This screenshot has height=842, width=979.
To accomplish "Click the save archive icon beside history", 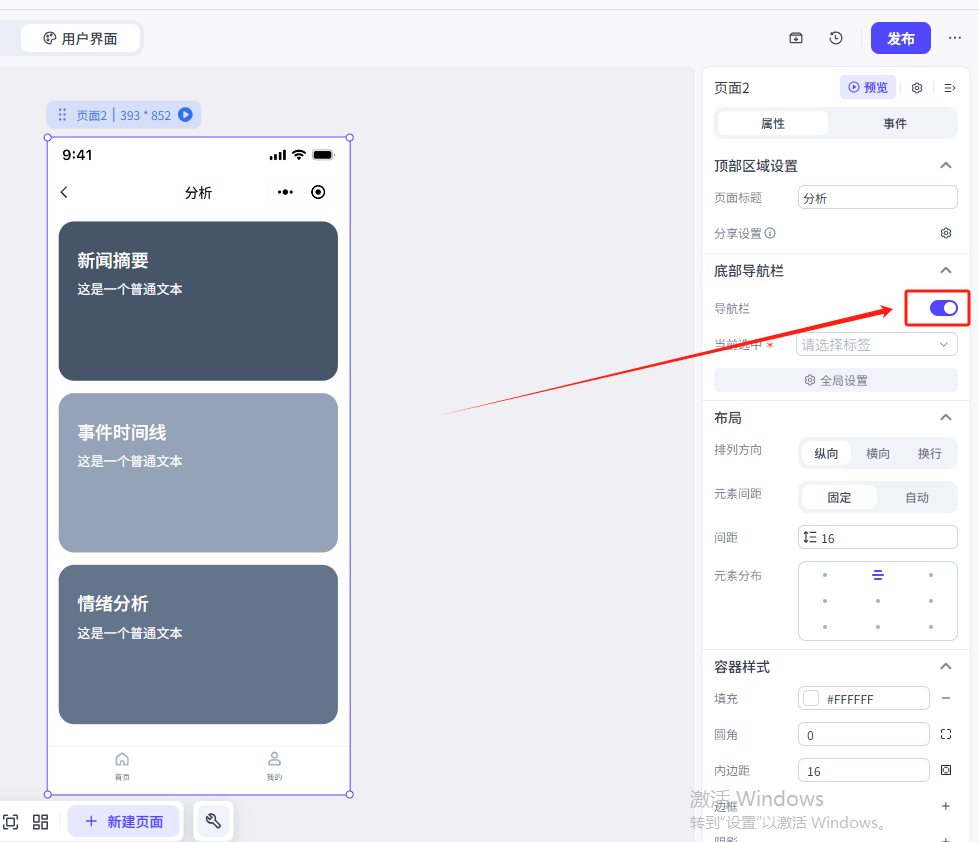I will pyautogui.click(x=796, y=38).
